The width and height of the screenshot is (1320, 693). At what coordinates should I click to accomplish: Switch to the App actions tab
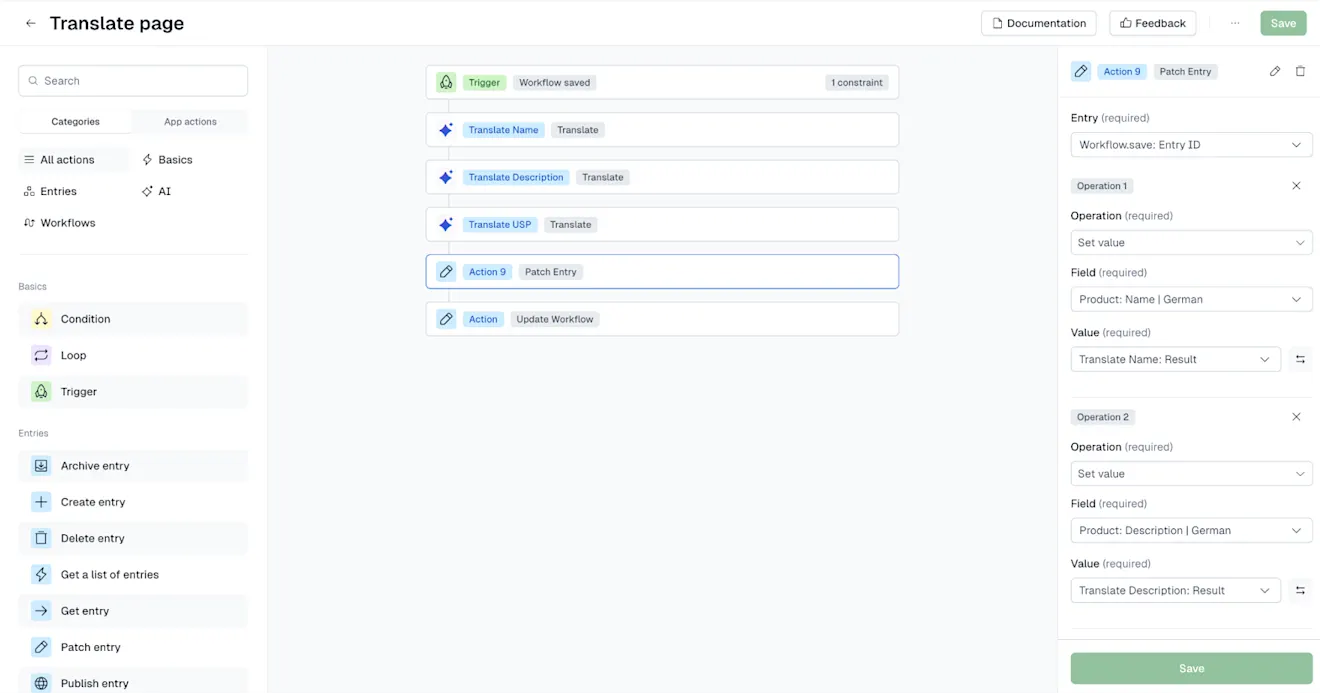click(x=189, y=121)
